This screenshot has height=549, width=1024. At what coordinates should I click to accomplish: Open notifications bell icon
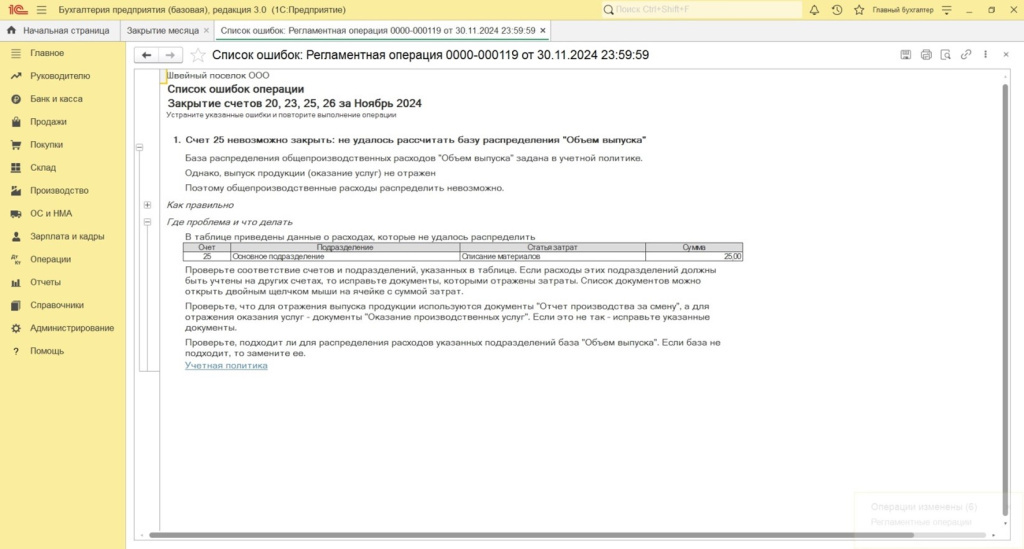coord(814,10)
